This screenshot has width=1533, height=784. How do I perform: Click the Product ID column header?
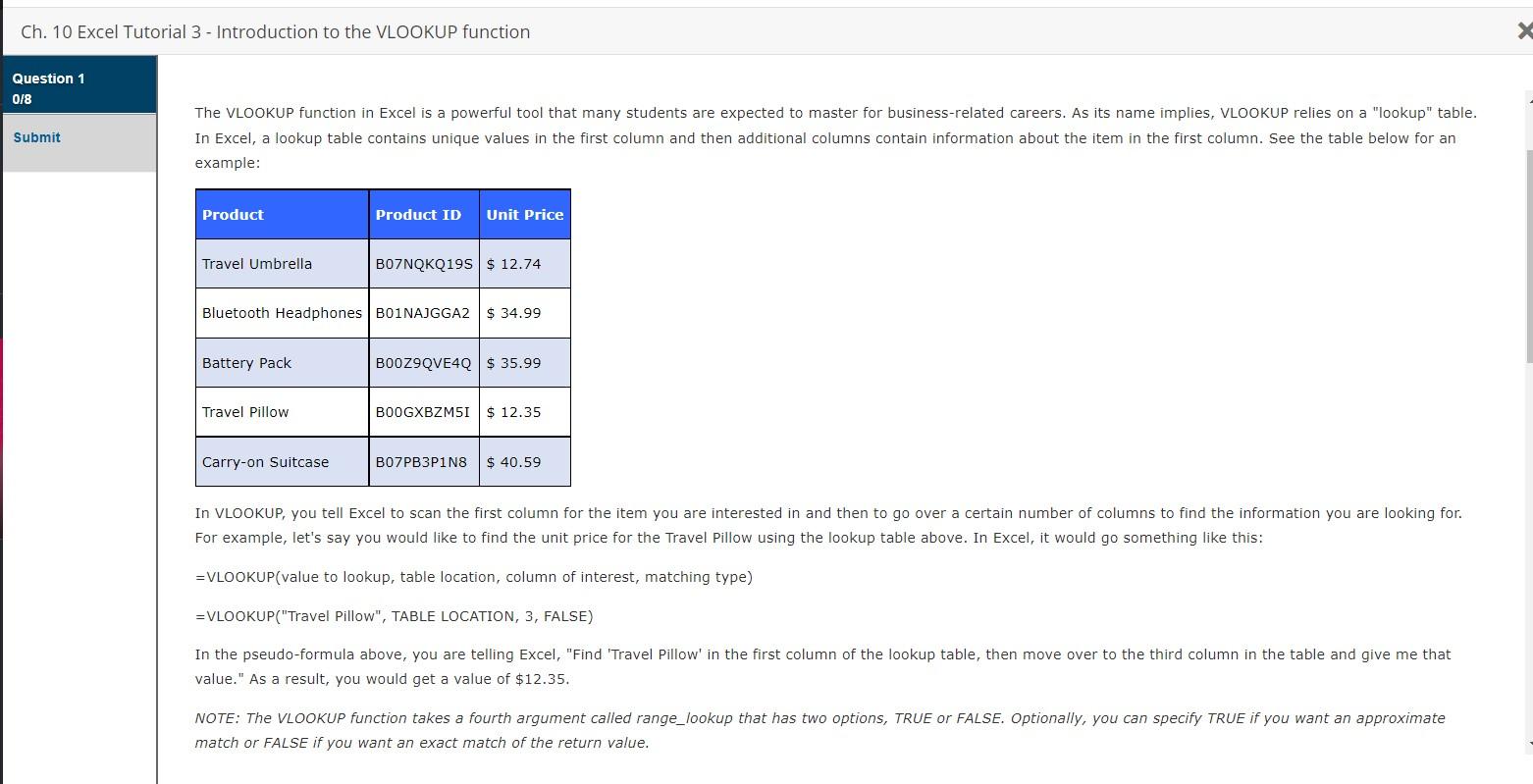coord(424,215)
